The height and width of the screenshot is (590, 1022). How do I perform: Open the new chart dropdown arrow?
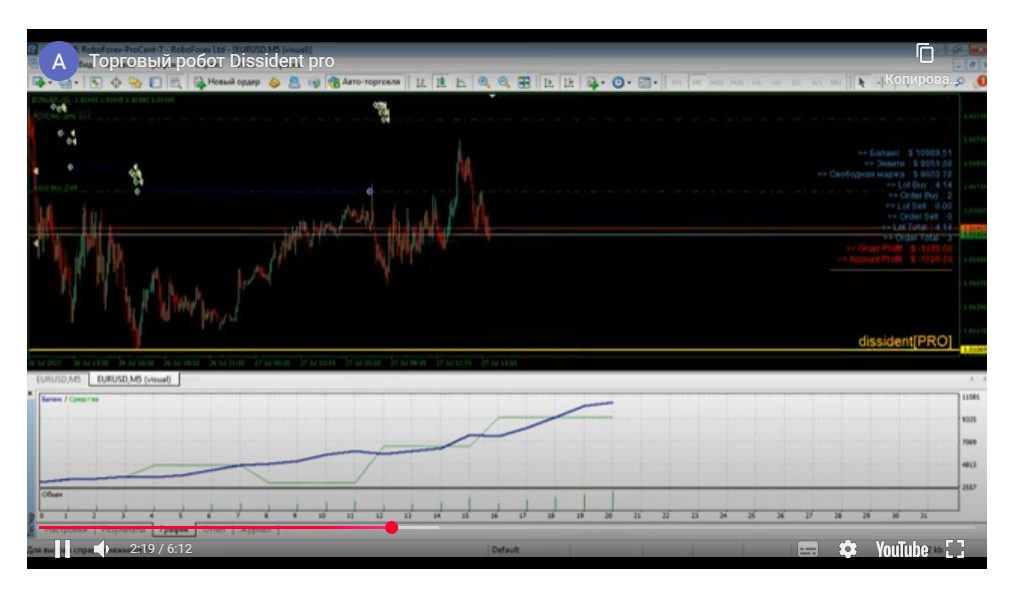(x=50, y=83)
